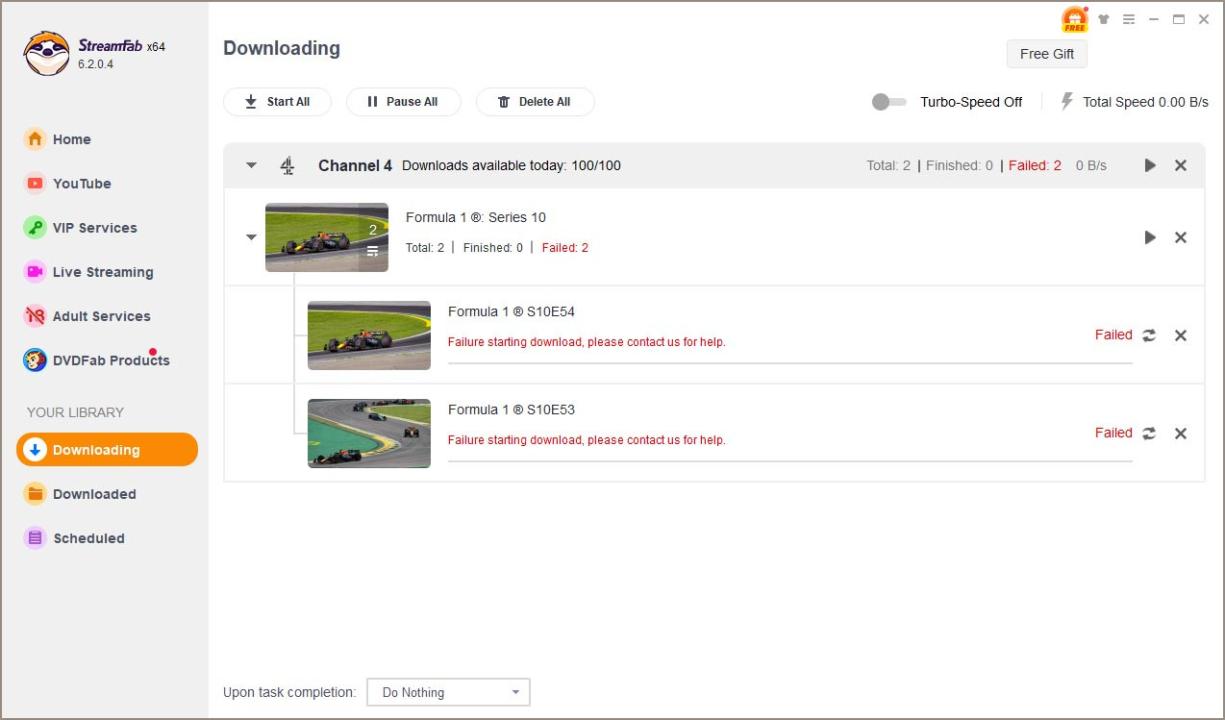Click the free gift house icon in title bar
Viewport: 1225px width, 720px height.
[x=1074, y=19]
